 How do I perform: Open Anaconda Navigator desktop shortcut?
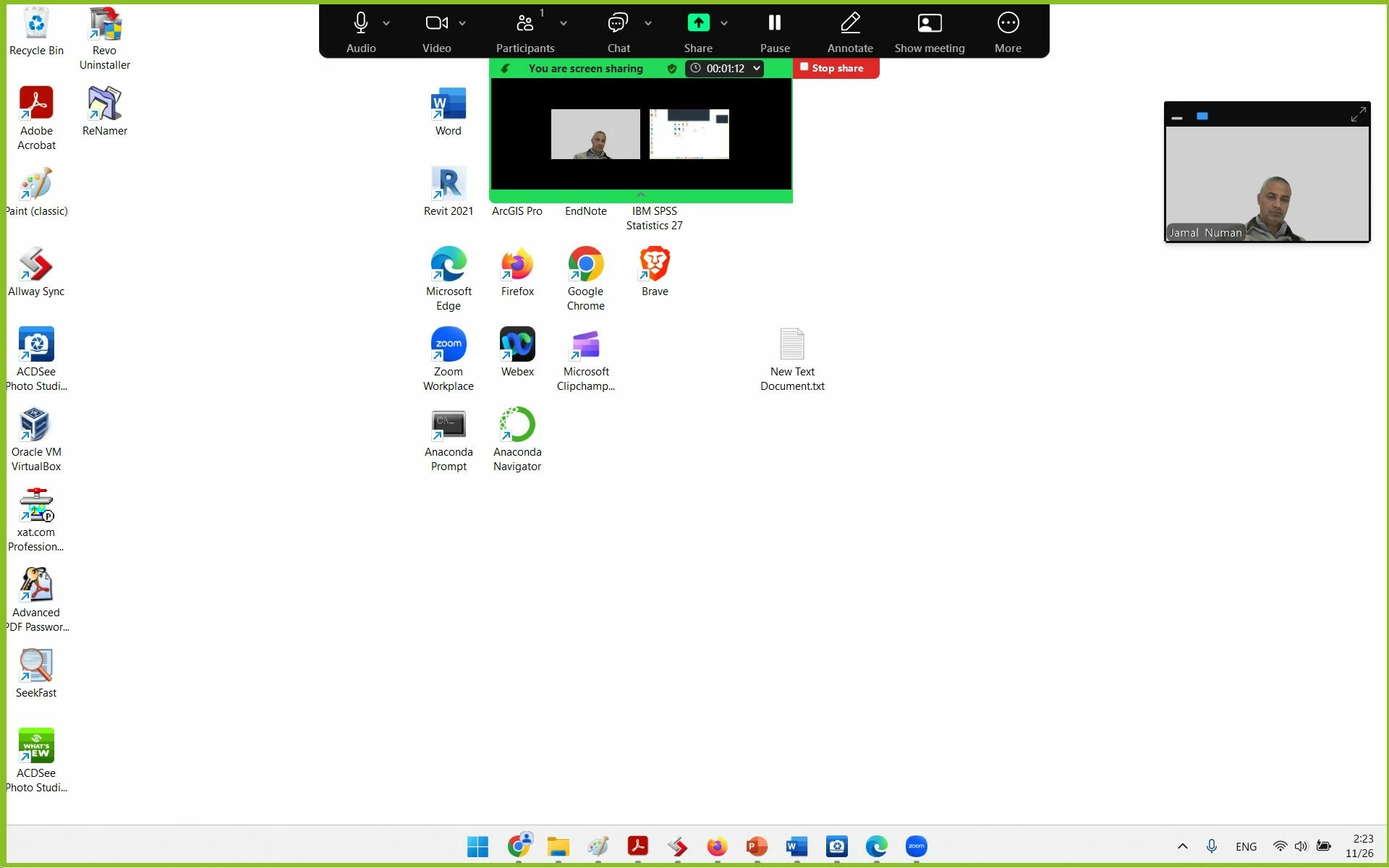pyautogui.click(x=517, y=425)
